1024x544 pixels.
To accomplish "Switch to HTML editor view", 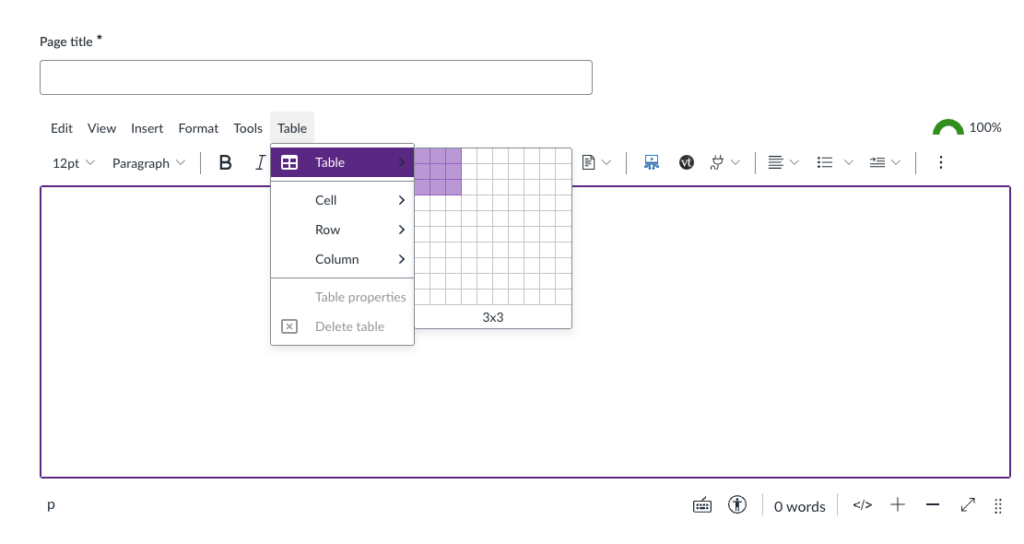I will (862, 505).
